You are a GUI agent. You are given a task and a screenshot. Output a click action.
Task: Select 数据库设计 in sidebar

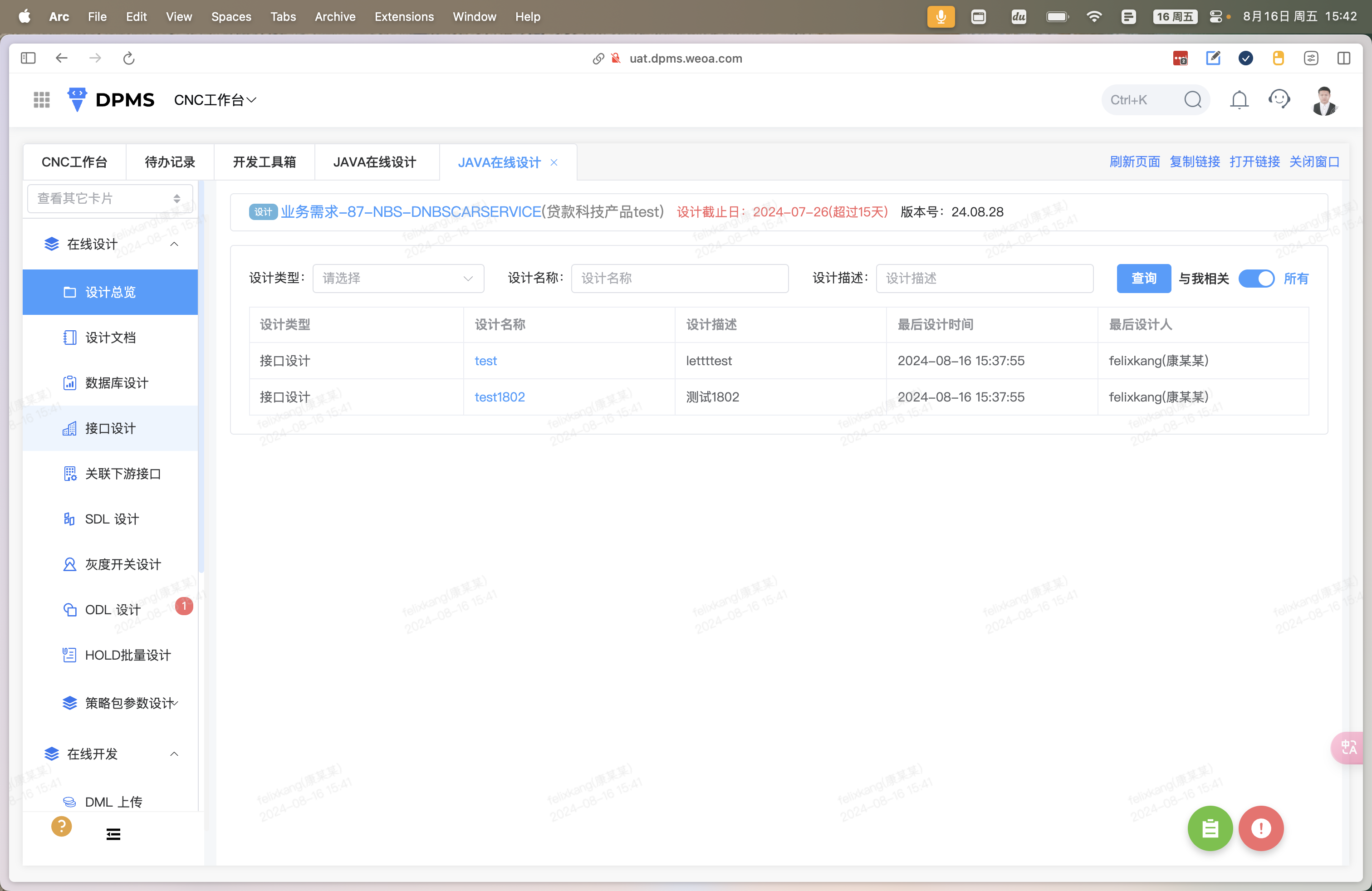tap(109, 383)
